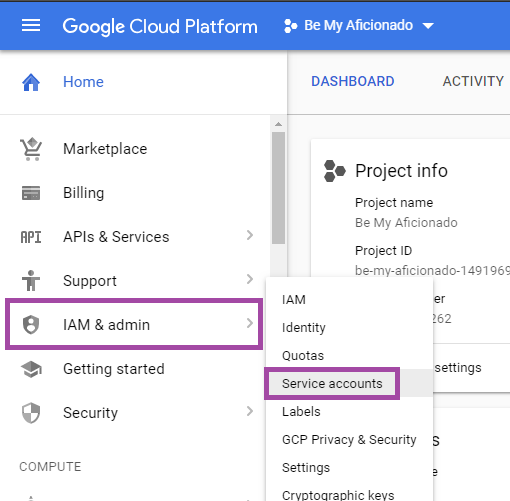Click the Billing card icon

click(x=31, y=193)
